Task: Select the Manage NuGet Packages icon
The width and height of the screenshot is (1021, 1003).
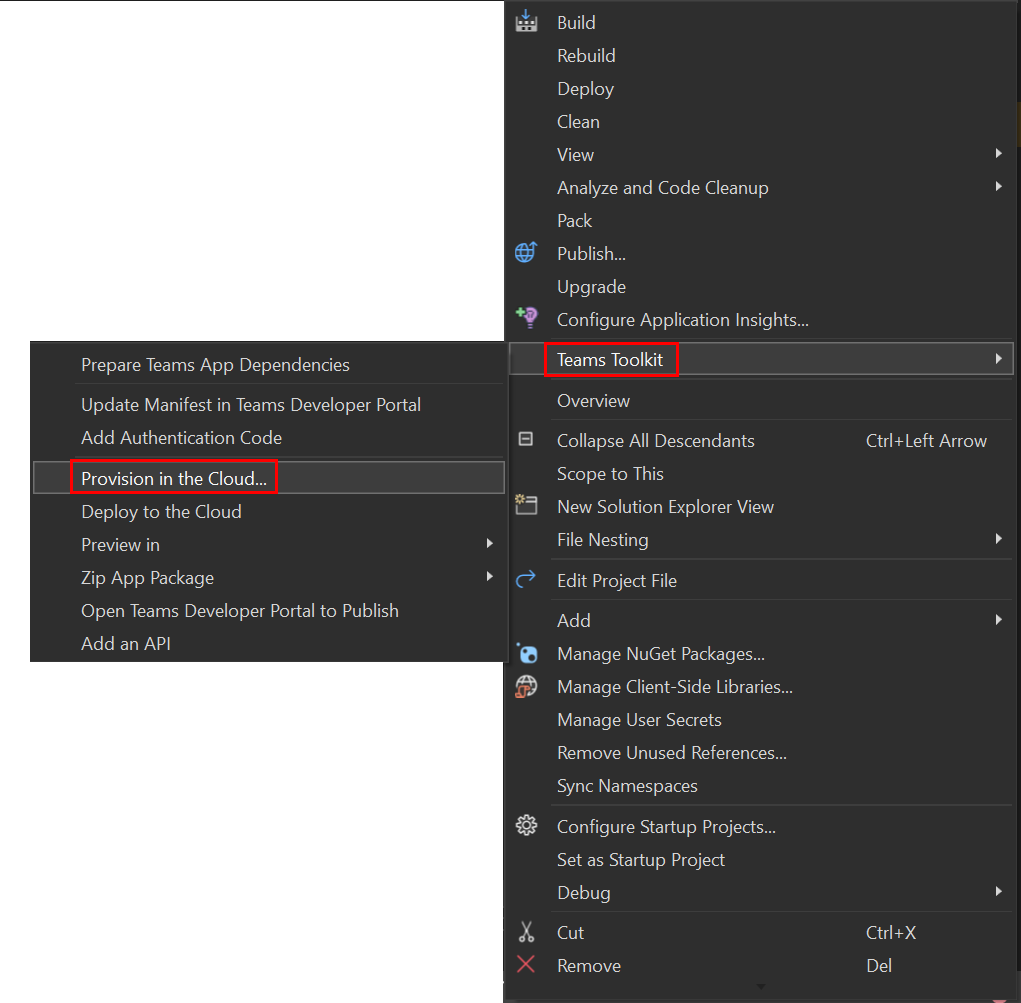Action: tap(527, 653)
